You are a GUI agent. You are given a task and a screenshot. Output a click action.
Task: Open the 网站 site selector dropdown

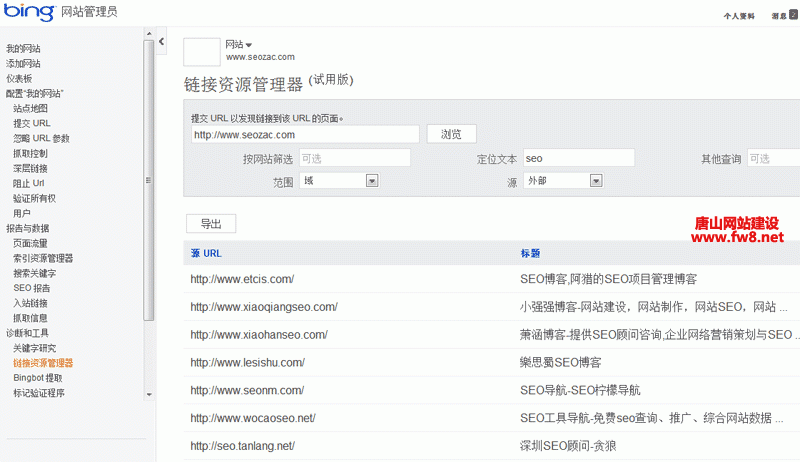(x=239, y=44)
